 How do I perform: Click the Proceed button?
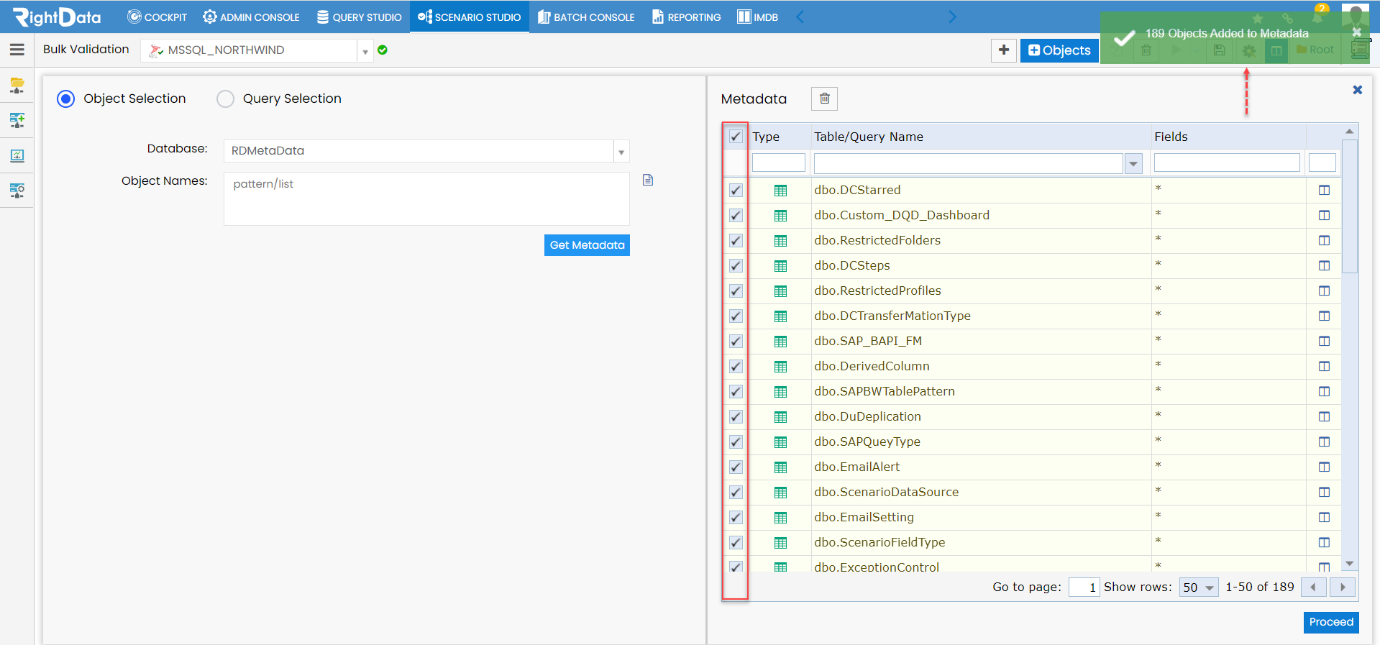1331,622
